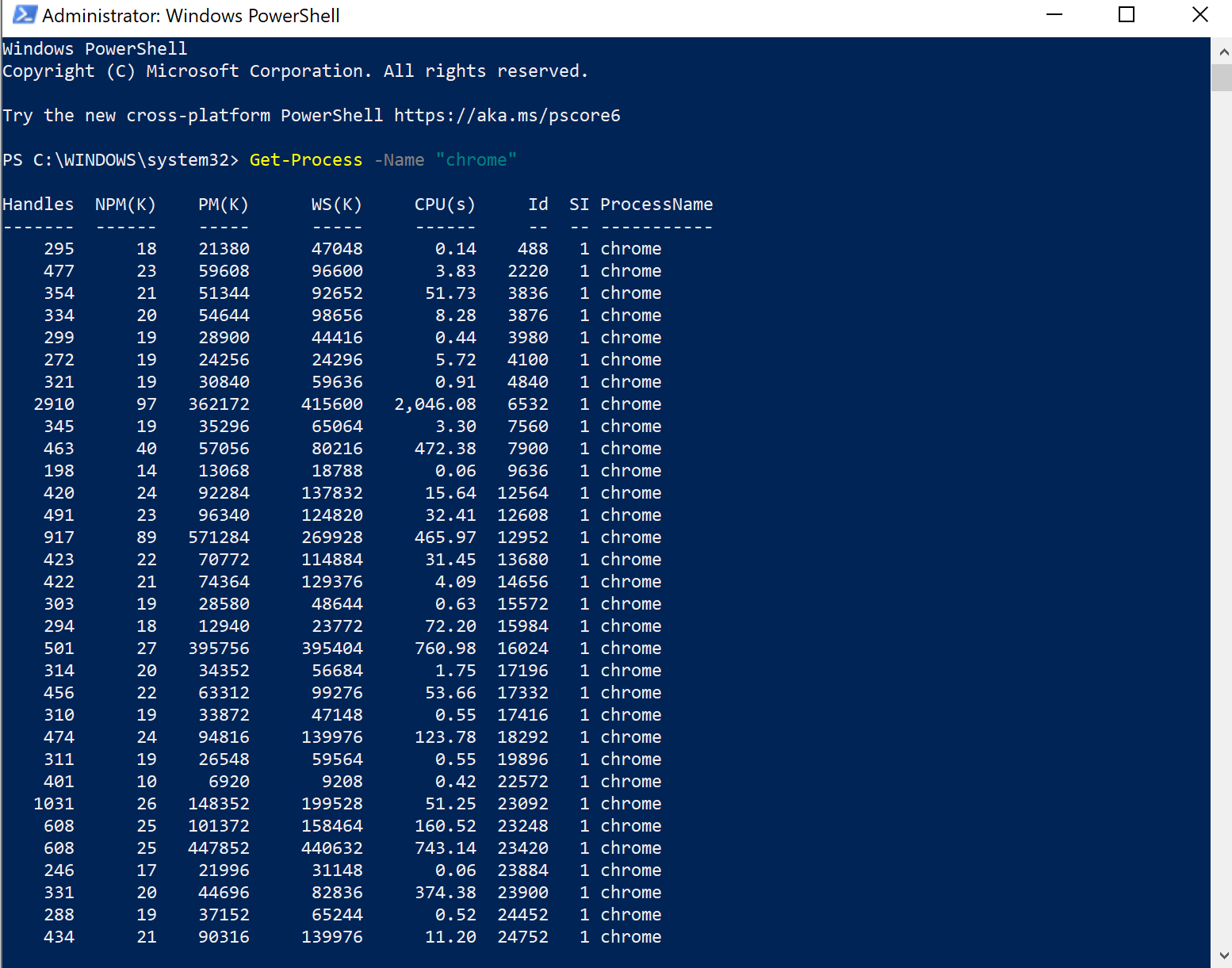Click process Id 4100
The width and height of the screenshot is (1232, 968).
pyautogui.click(x=528, y=360)
